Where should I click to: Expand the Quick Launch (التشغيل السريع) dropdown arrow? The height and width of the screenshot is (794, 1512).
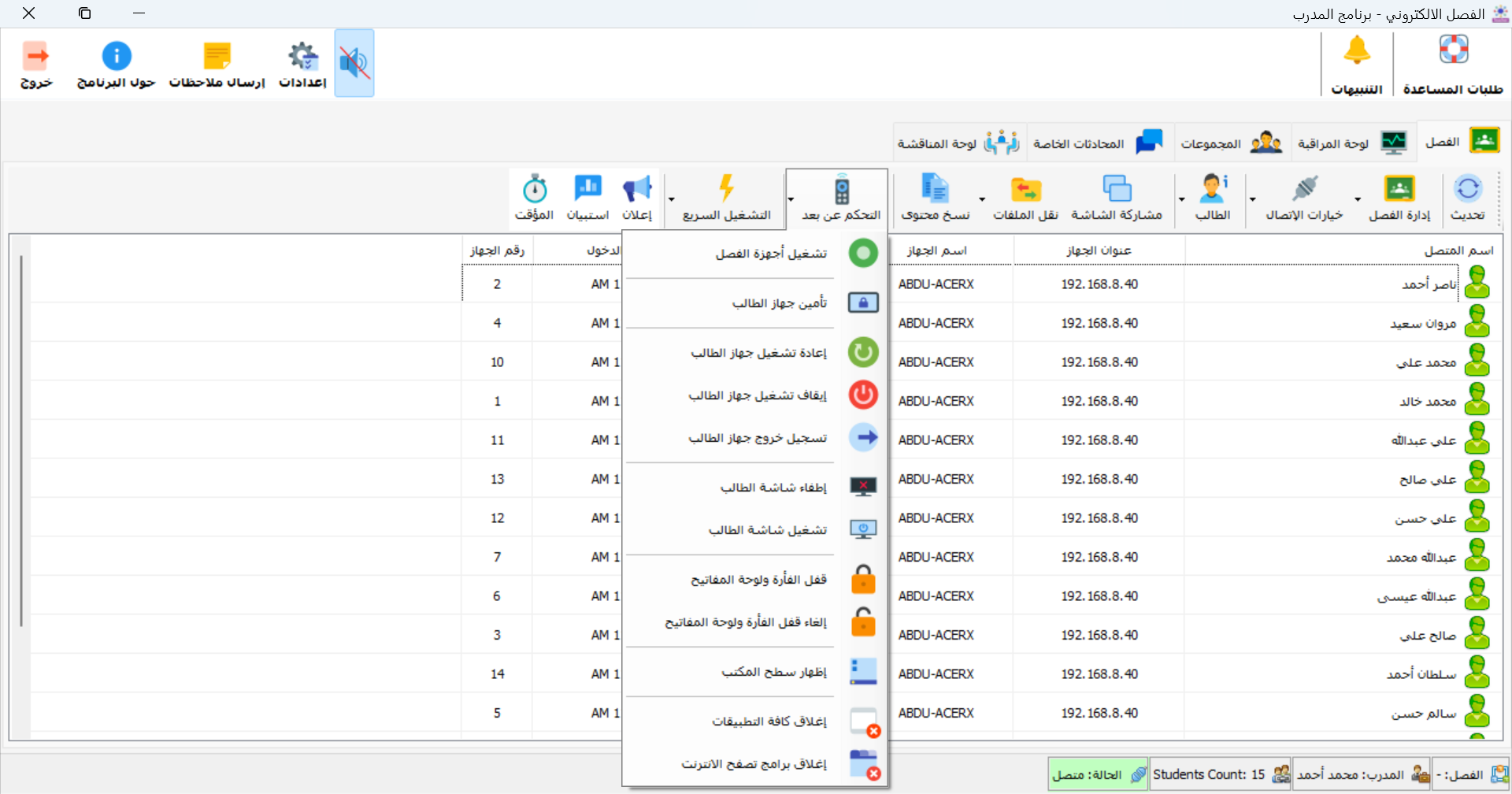click(671, 200)
